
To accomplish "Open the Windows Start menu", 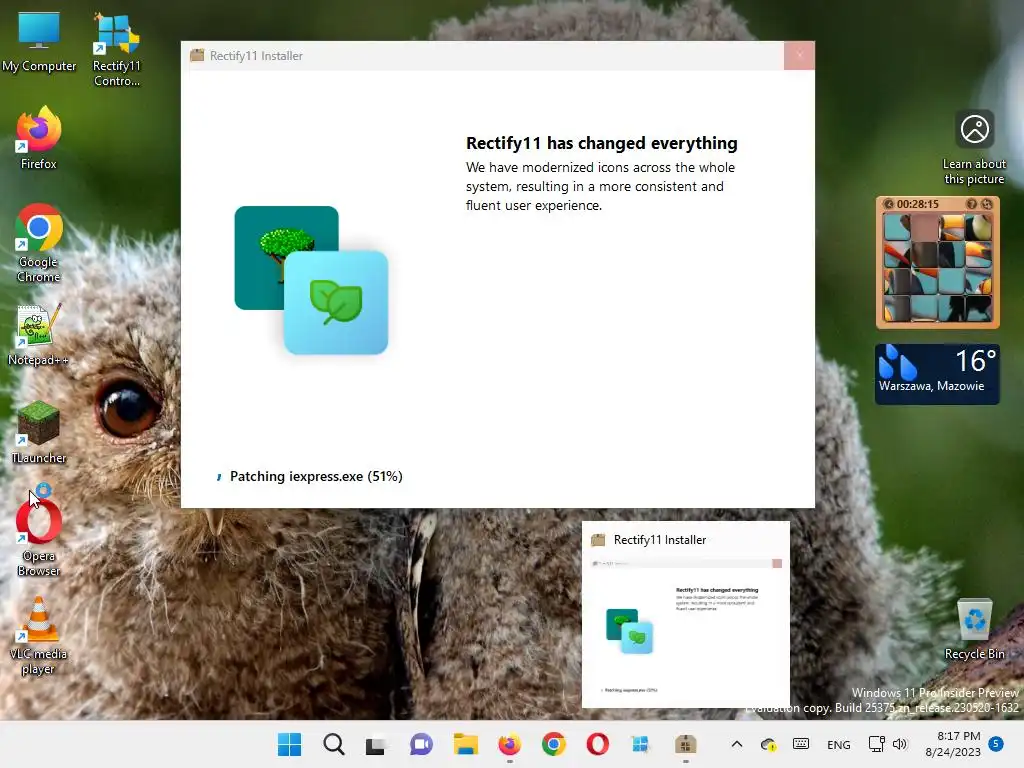I will [289, 744].
